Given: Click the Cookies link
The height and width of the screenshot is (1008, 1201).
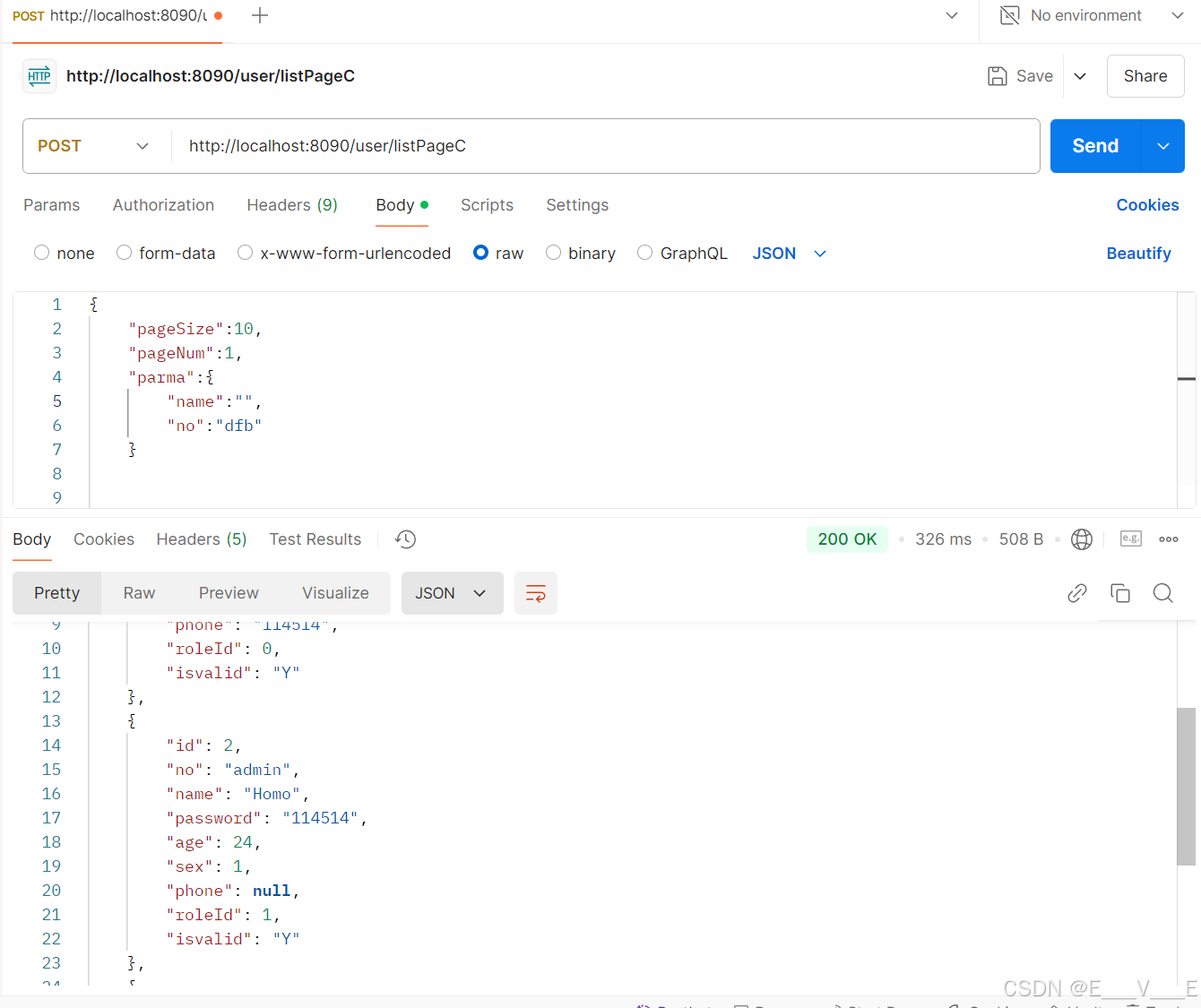Looking at the screenshot, I should click(1147, 205).
